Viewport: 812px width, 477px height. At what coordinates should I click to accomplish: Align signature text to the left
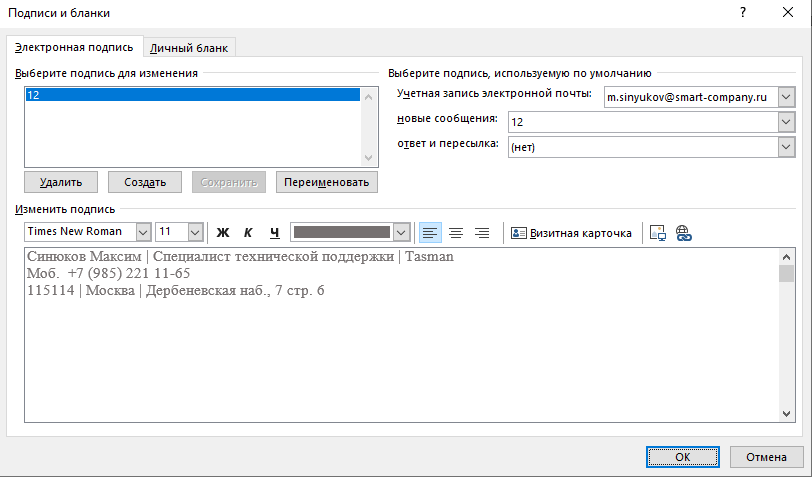[430, 233]
